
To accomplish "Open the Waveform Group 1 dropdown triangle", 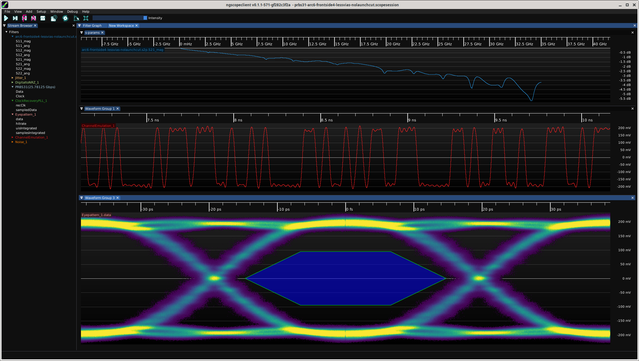I will 82,109.
